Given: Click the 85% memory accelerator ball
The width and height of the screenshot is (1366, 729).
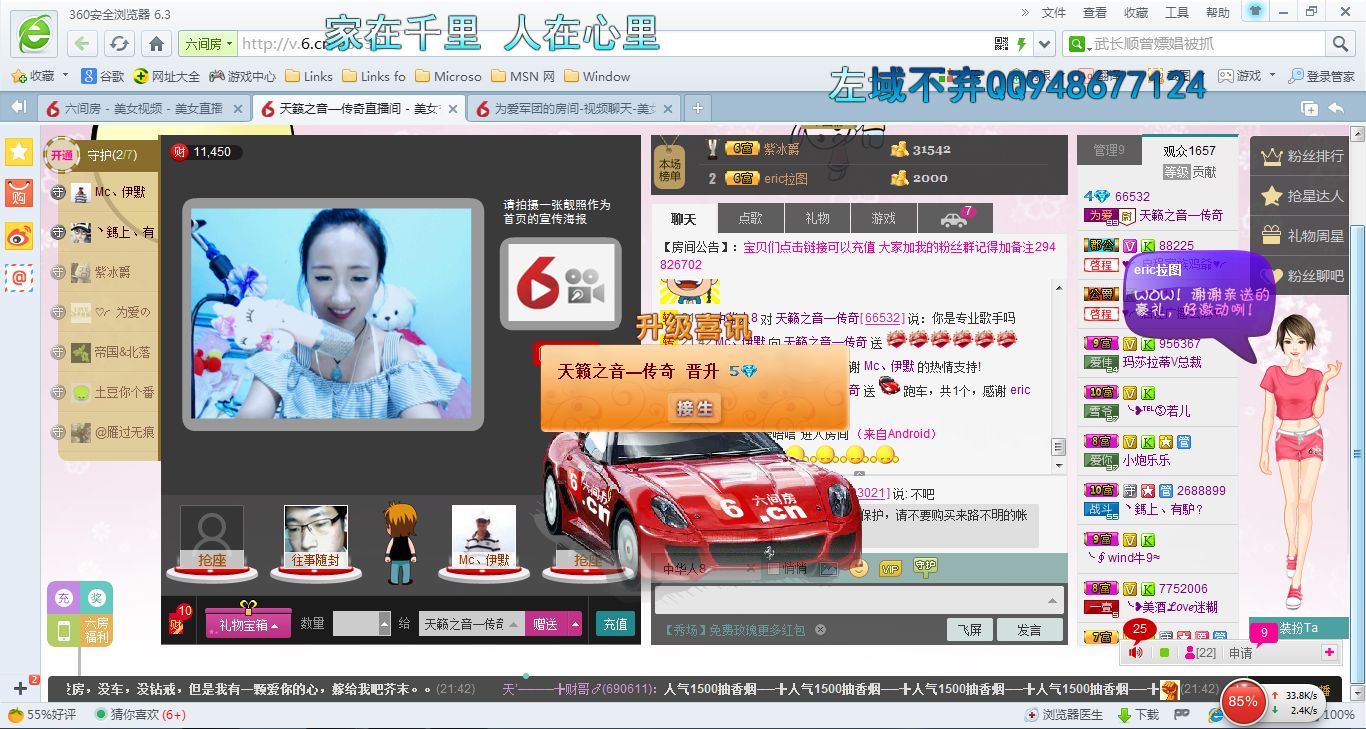Looking at the screenshot, I should (1243, 700).
